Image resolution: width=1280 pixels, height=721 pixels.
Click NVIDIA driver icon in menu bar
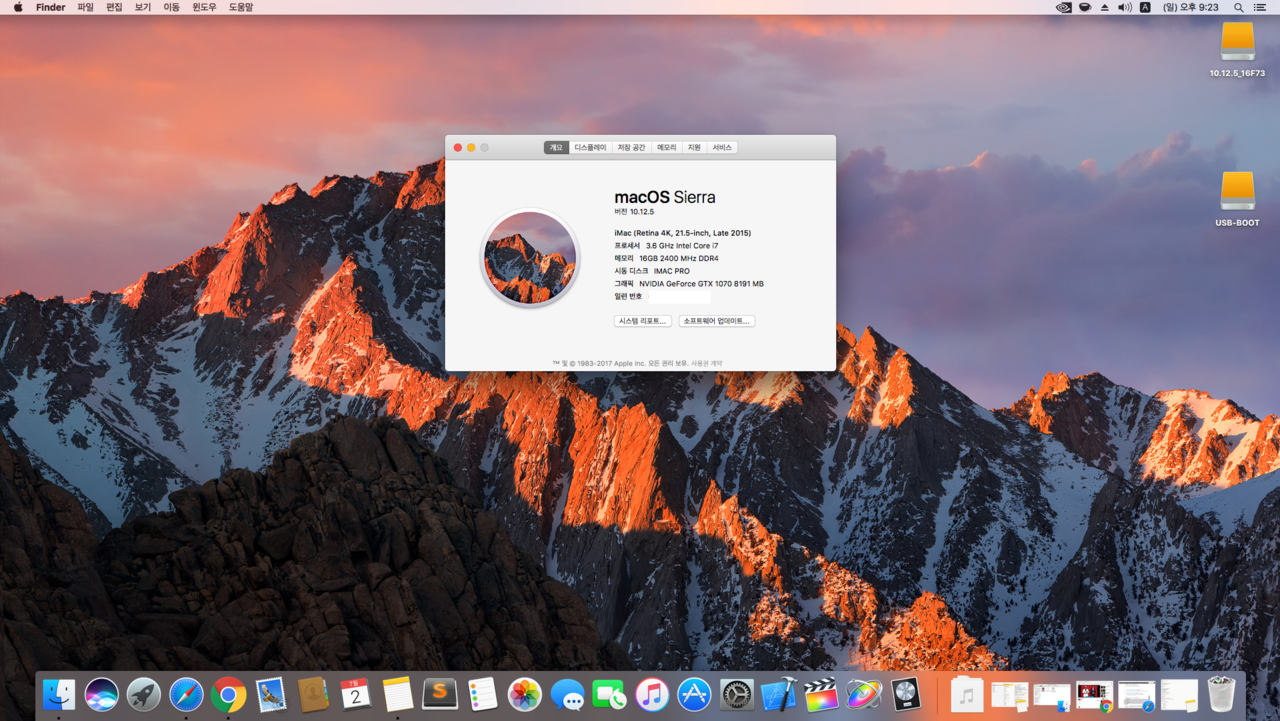coord(1064,7)
